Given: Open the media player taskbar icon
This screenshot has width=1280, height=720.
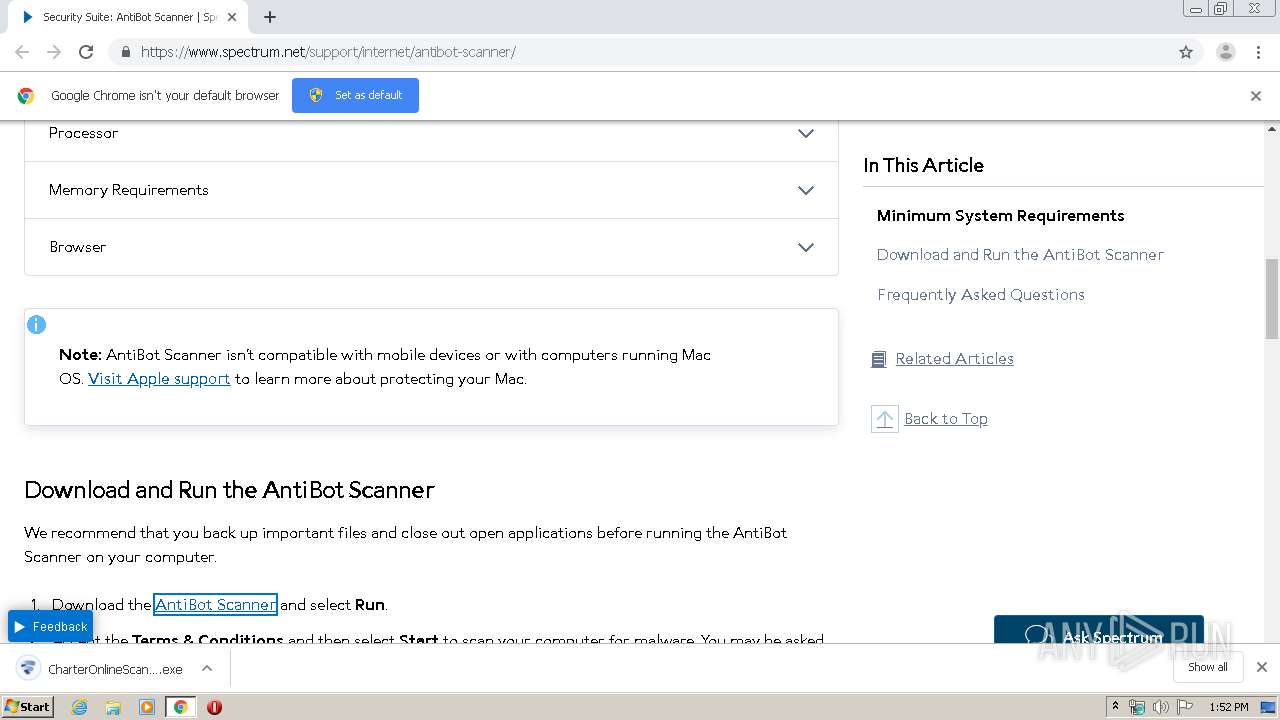Looking at the screenshot, I should coord(147,707).
